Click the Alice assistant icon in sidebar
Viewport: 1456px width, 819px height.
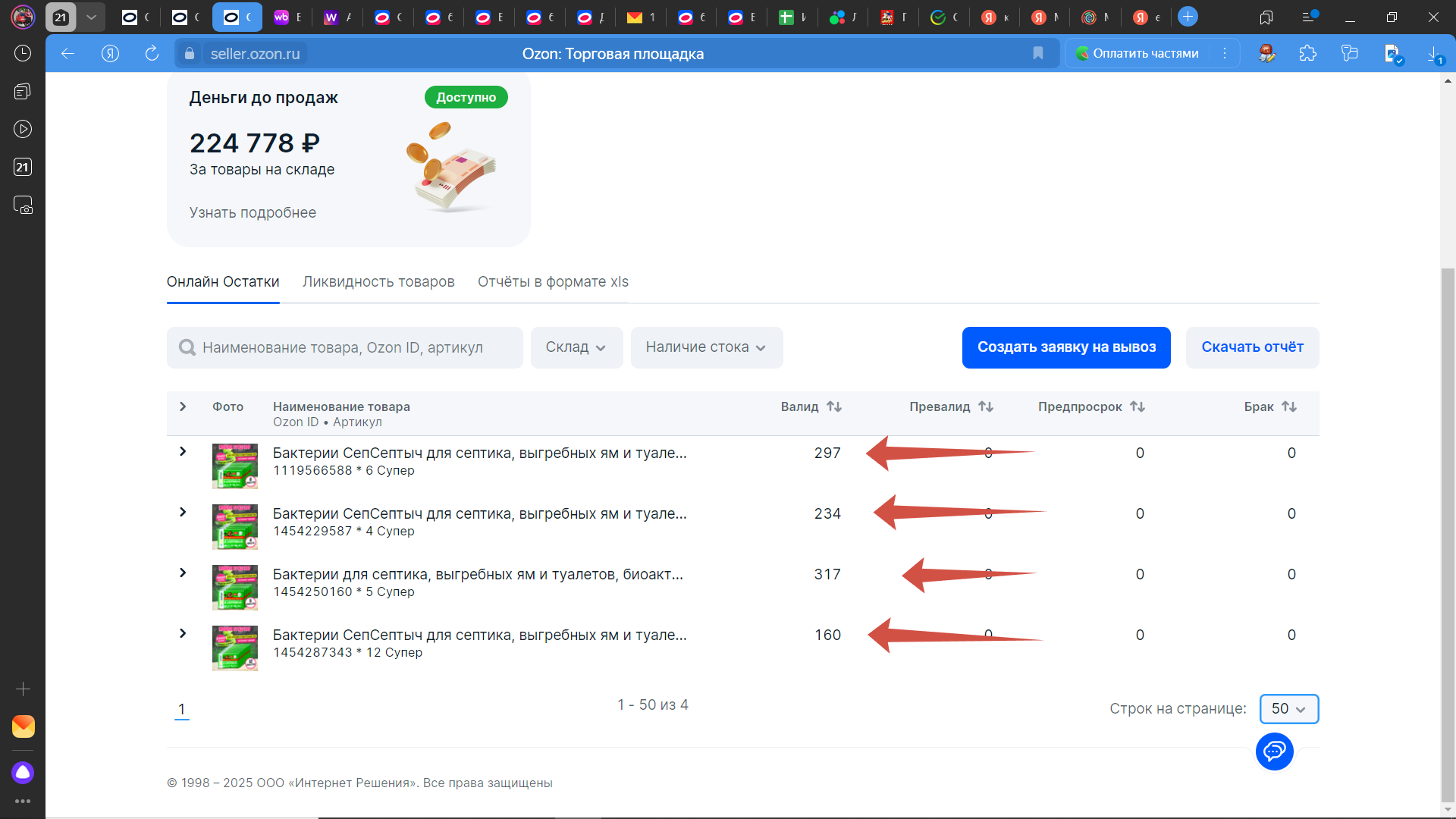coord(23,772)
